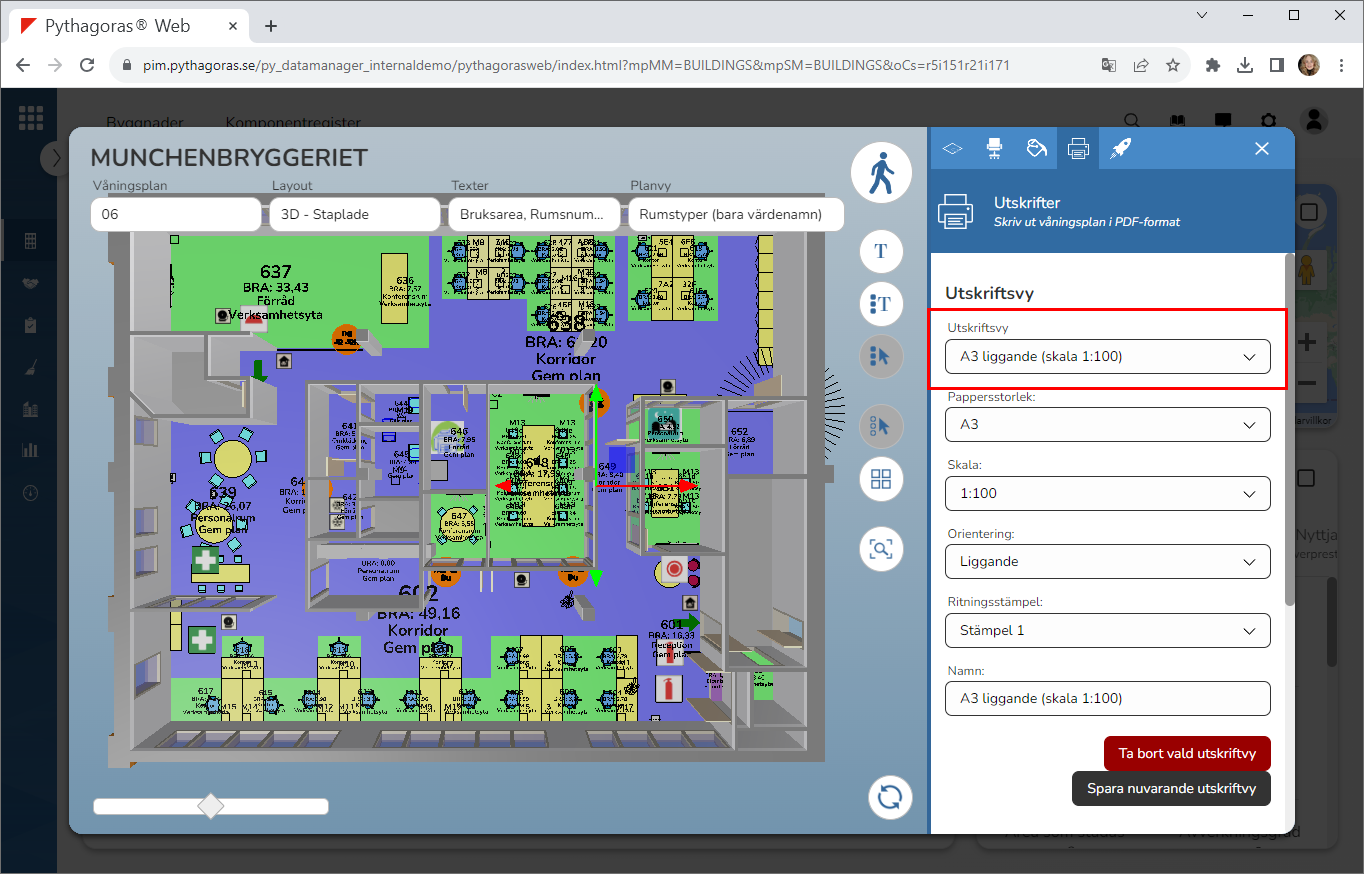
Task: Click the single T text tool button
Action: pyautogui.click(x=881, y=251)
